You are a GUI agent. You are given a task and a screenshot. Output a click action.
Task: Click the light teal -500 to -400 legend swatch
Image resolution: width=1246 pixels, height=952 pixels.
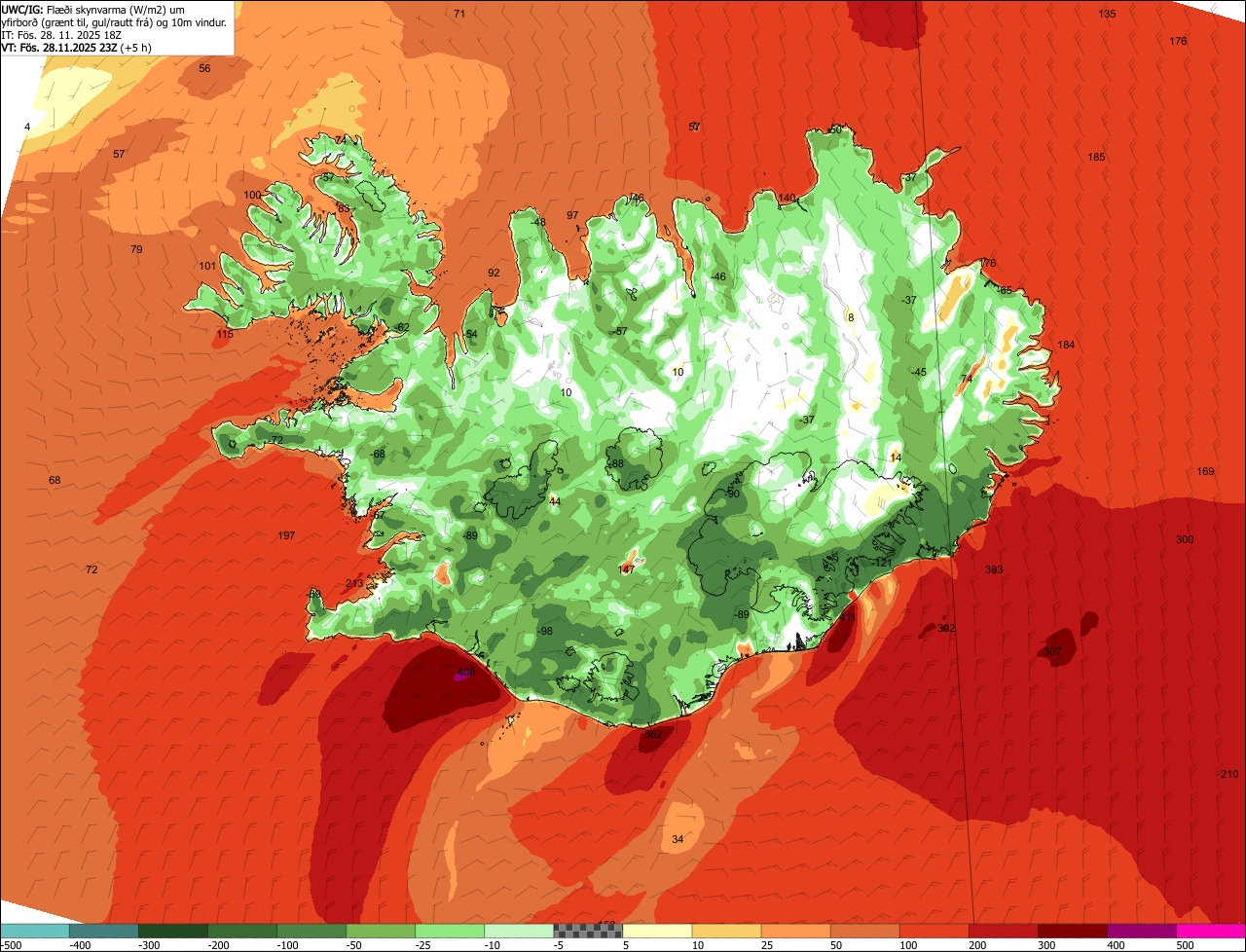point(35,931)
